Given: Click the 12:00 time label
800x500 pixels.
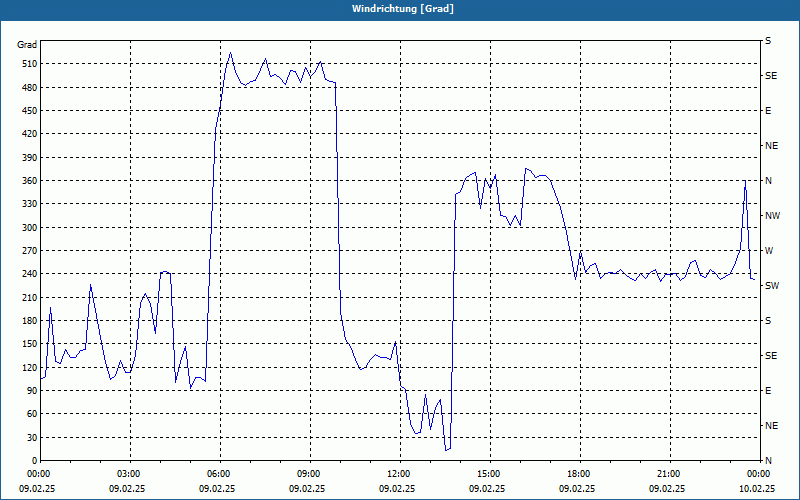Looking at the screenshot, I should pyautogui.click(x=401, y=474).
